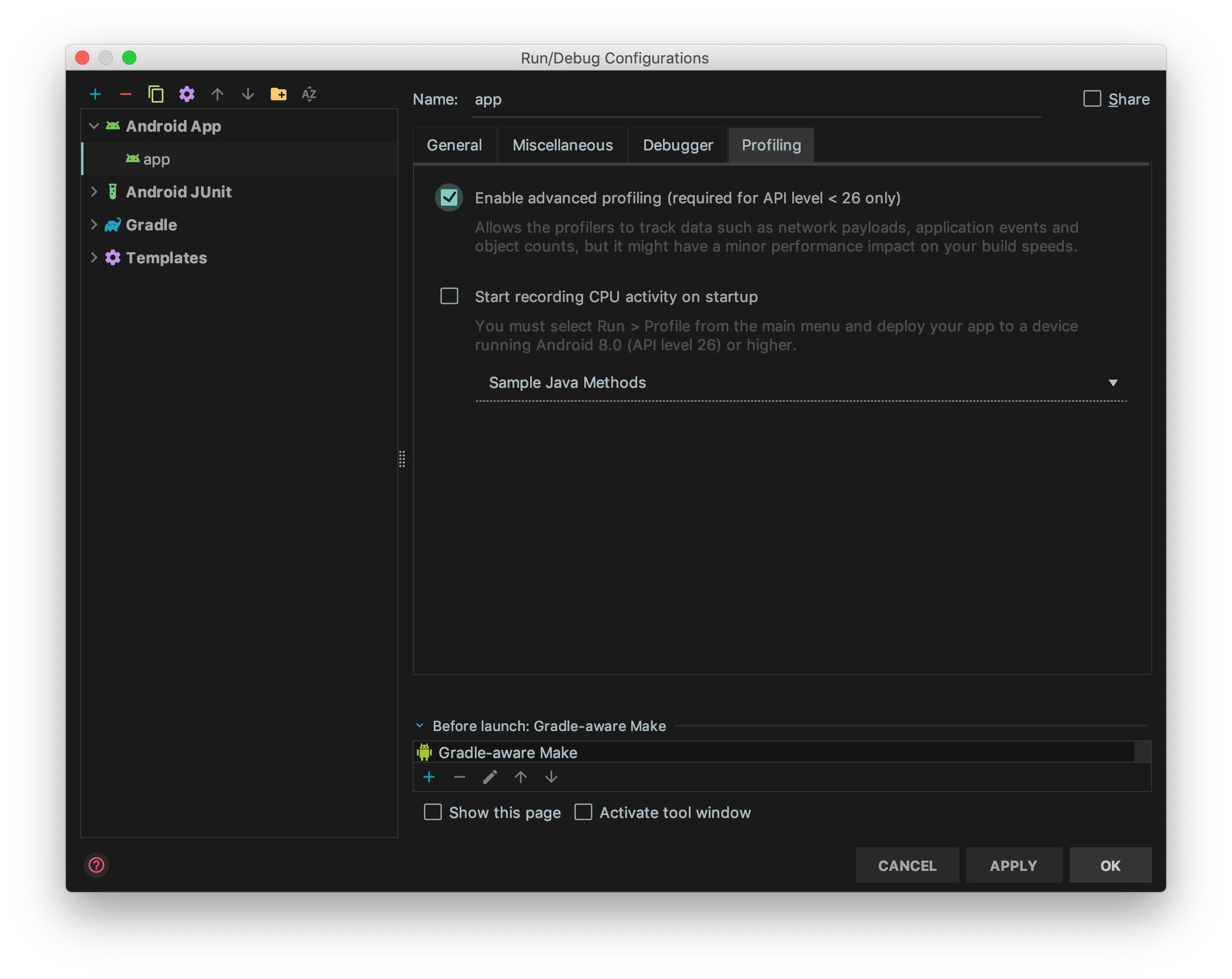This screenshot has height=979, width=1232.
Task: Click the add configuration icon
Action: coord(95,94)
